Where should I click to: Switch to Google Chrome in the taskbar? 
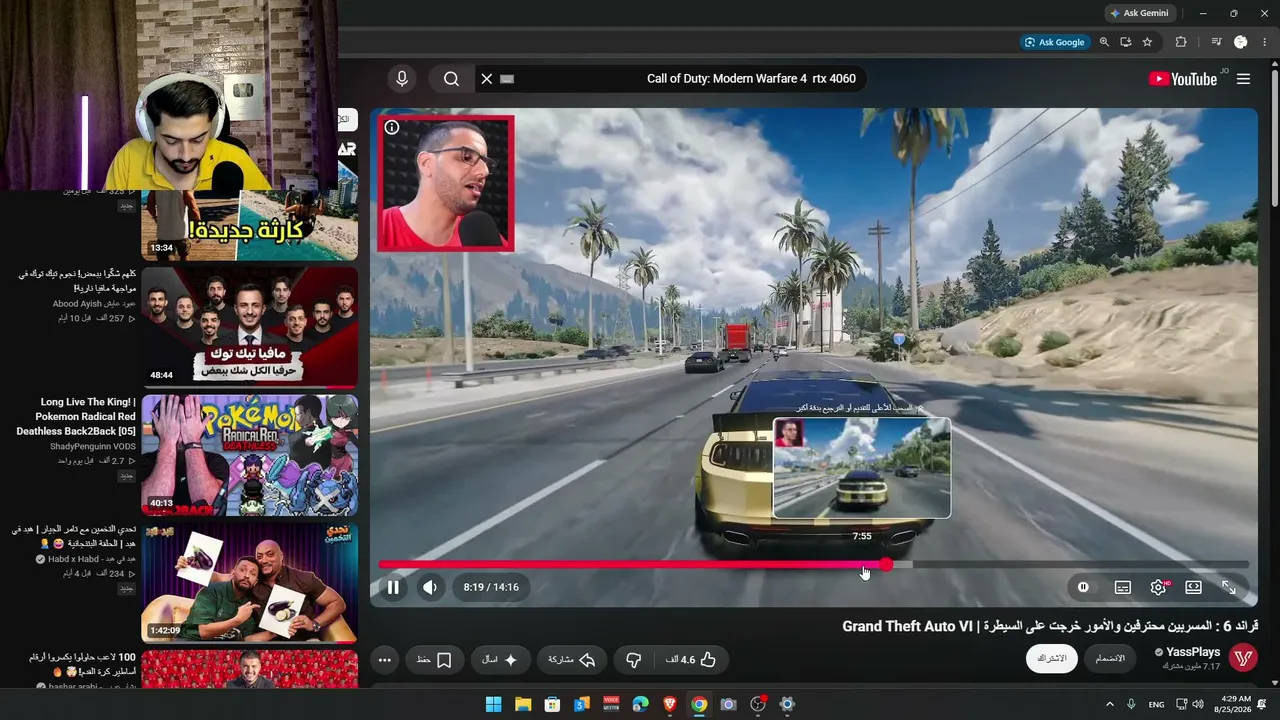pyautogui.click(x=699, y=705)
